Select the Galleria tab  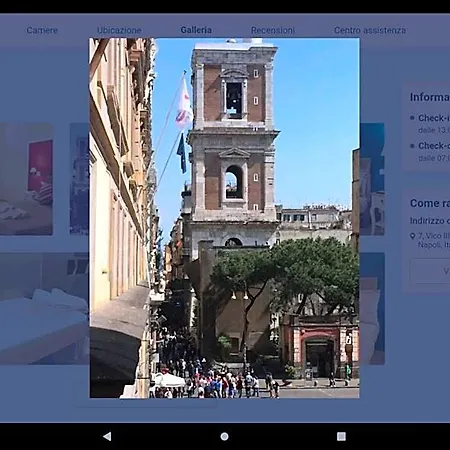pyautogui.click(x=196, y=30)
